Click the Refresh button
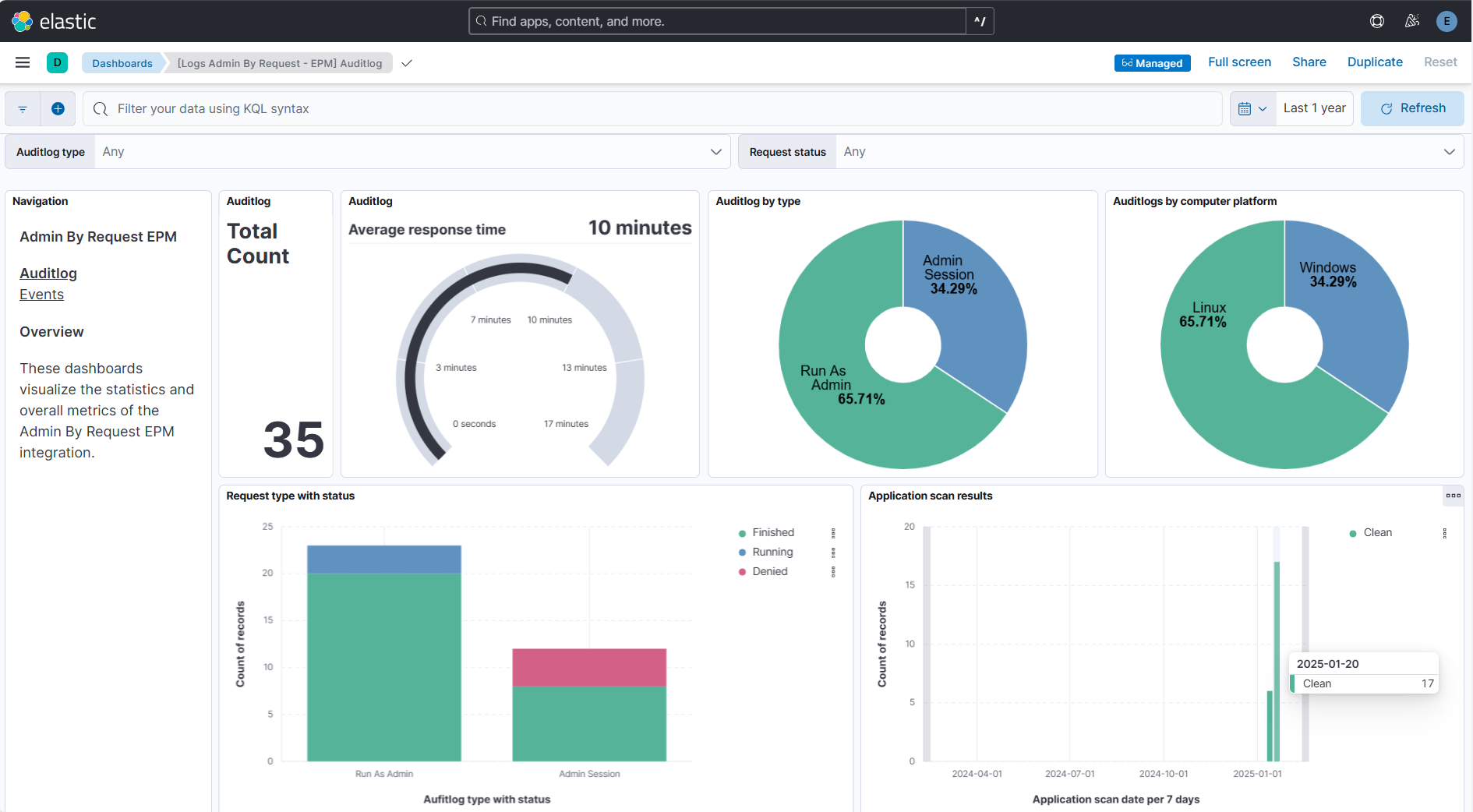 [1411, 108]
